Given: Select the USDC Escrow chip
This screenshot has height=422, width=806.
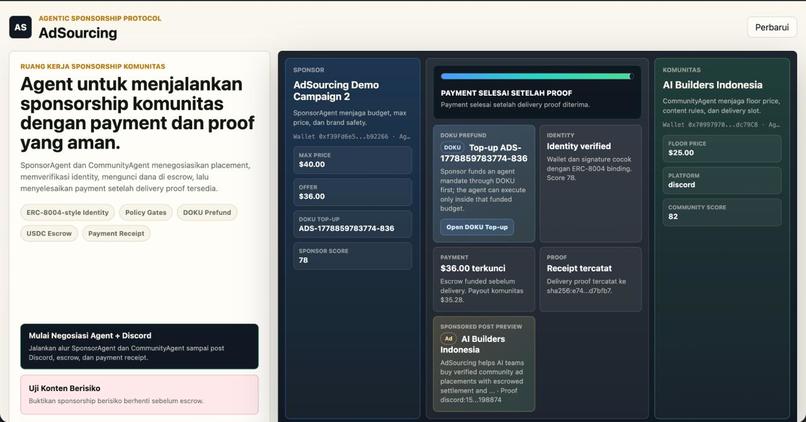Looking at the screenshot, I should [x=49, y=233].
